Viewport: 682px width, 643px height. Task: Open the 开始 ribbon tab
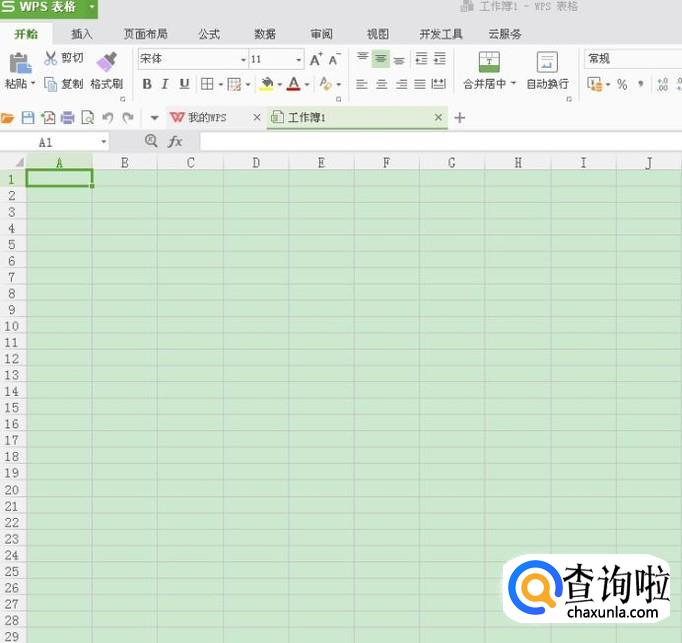coord(26,34)
